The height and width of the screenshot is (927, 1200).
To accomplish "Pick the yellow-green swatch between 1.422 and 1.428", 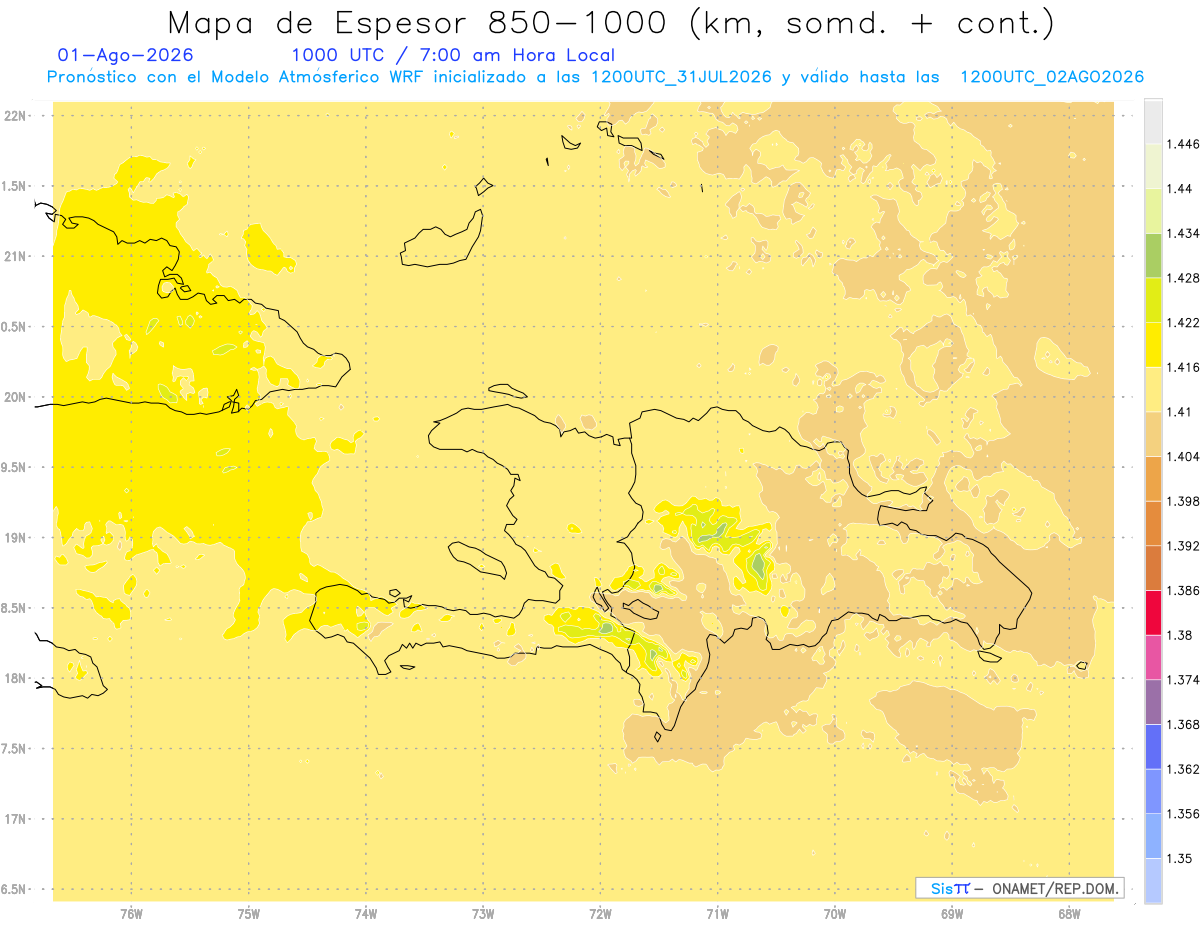I will pyautogui.click(x=1153, y=299).
